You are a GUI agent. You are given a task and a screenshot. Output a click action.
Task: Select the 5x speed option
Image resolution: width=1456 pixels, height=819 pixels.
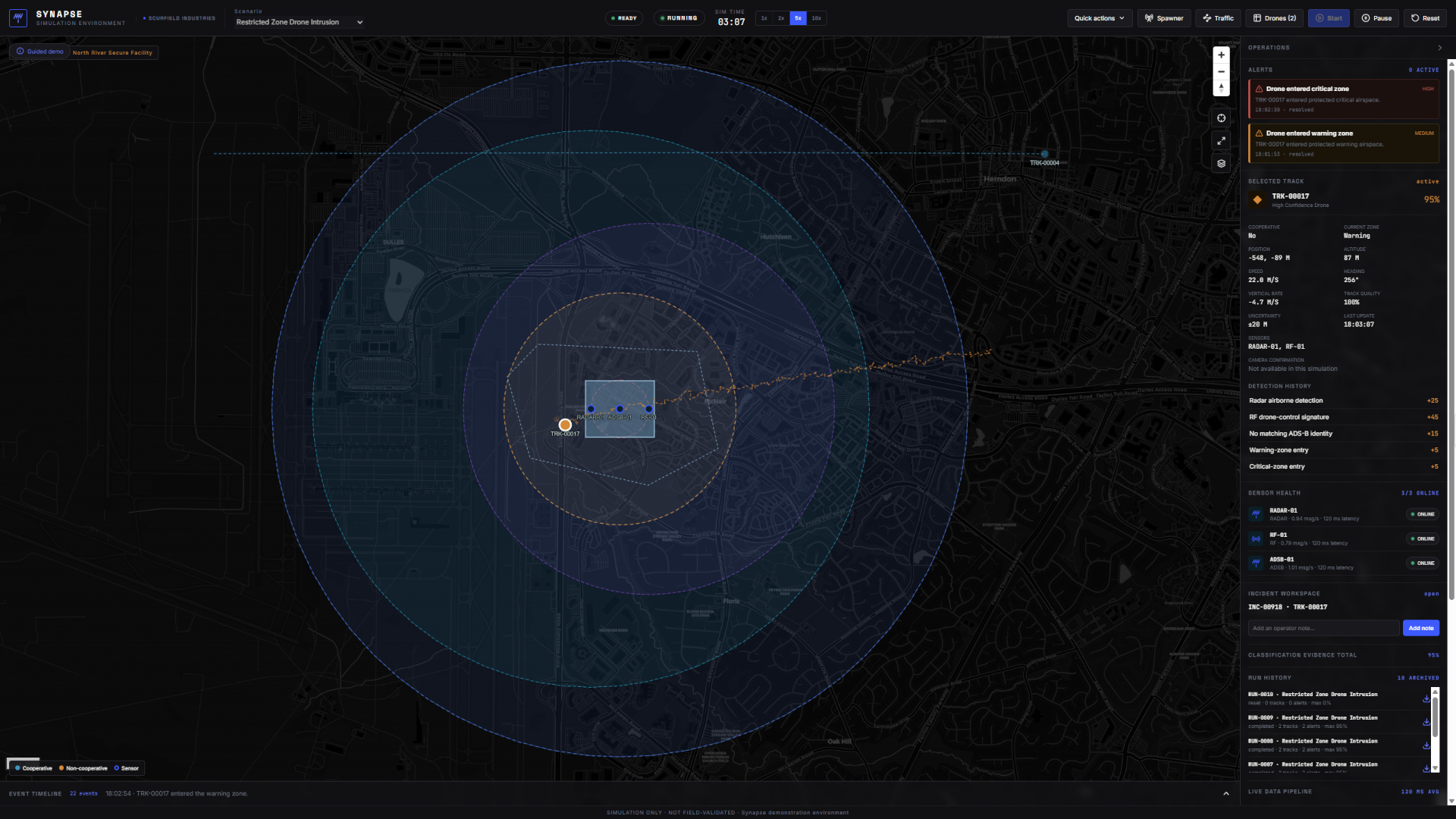tap(798, 18)
